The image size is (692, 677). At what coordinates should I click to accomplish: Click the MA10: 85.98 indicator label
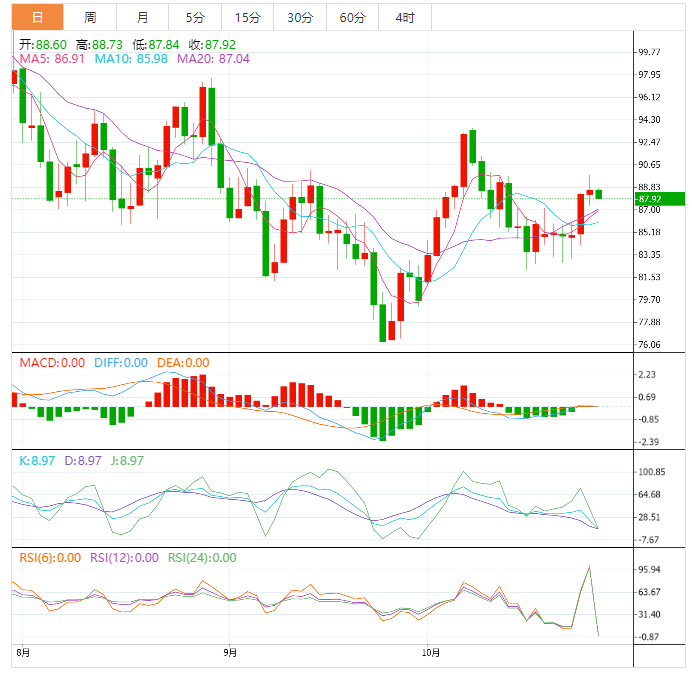tap(131, 59)
